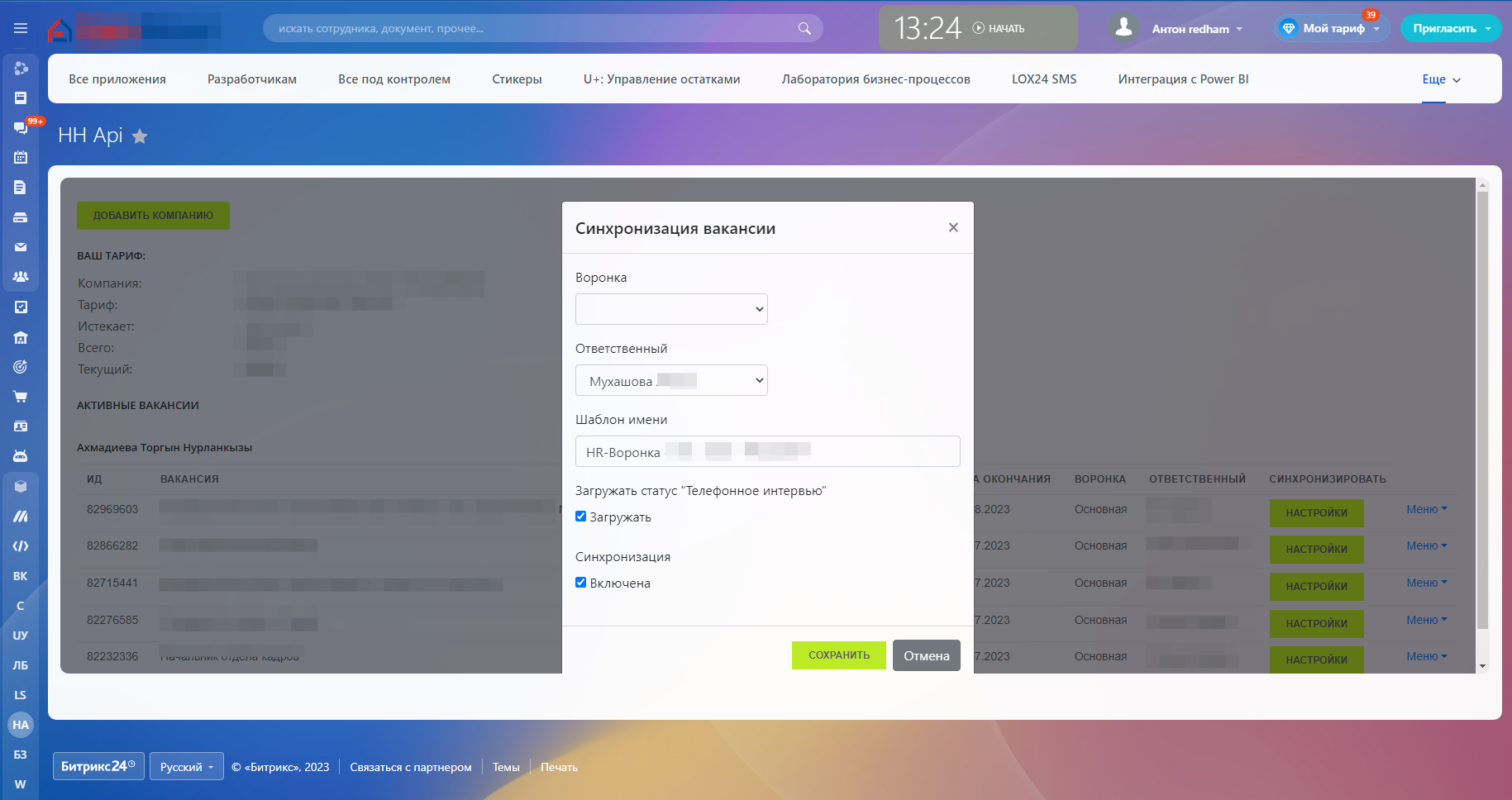Expand the Еще menu in top navigation
The image size is (1512, 800).
point(1441,79)
